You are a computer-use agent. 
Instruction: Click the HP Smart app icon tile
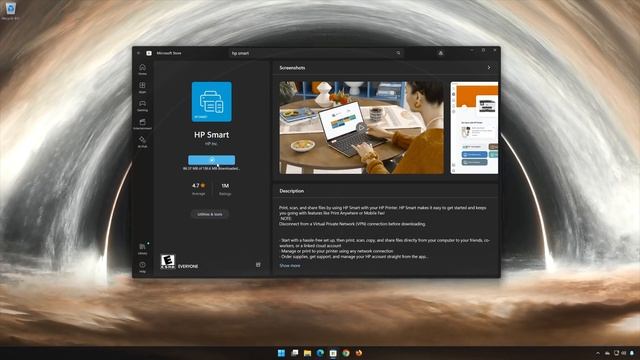pos(211,102)
